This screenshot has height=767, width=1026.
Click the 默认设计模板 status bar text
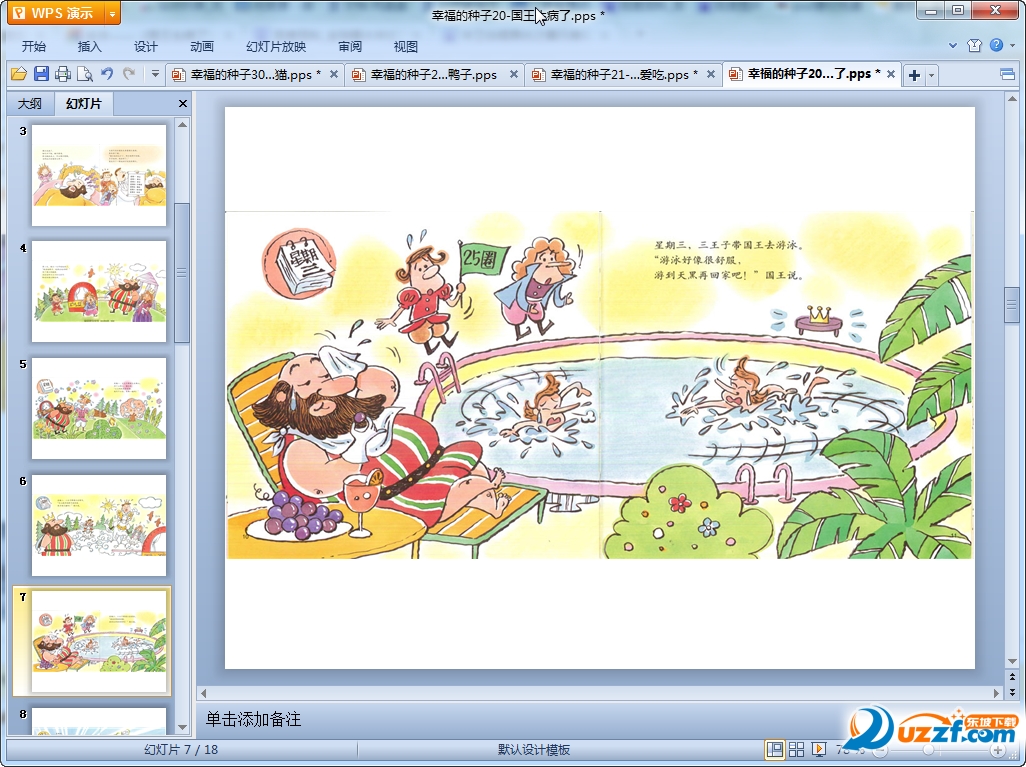tap(534, 749)
